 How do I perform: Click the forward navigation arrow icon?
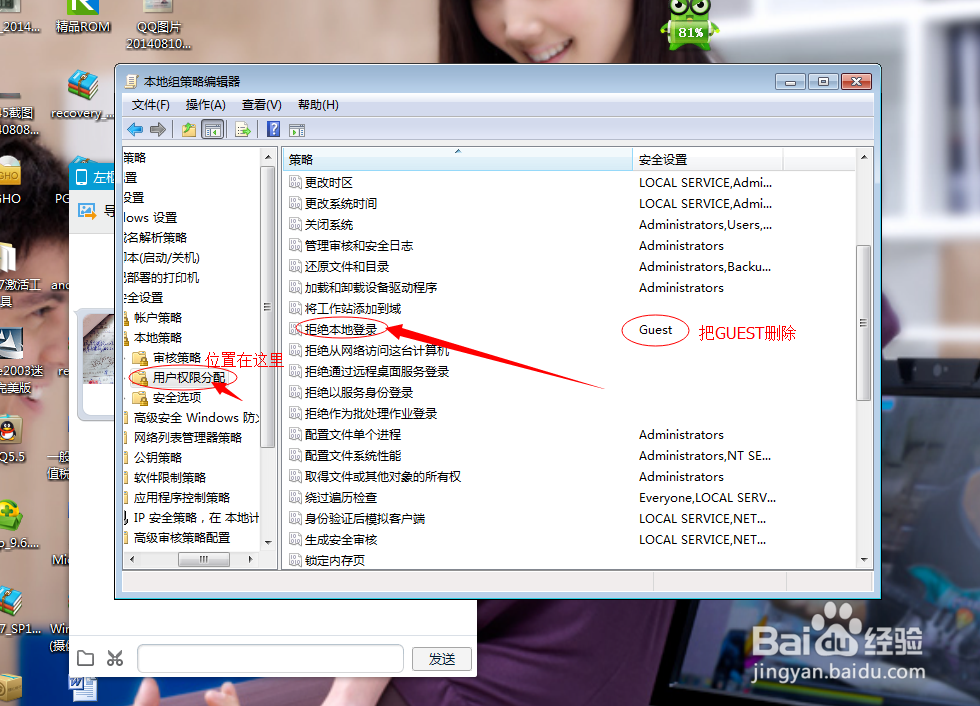pos(158,128)
